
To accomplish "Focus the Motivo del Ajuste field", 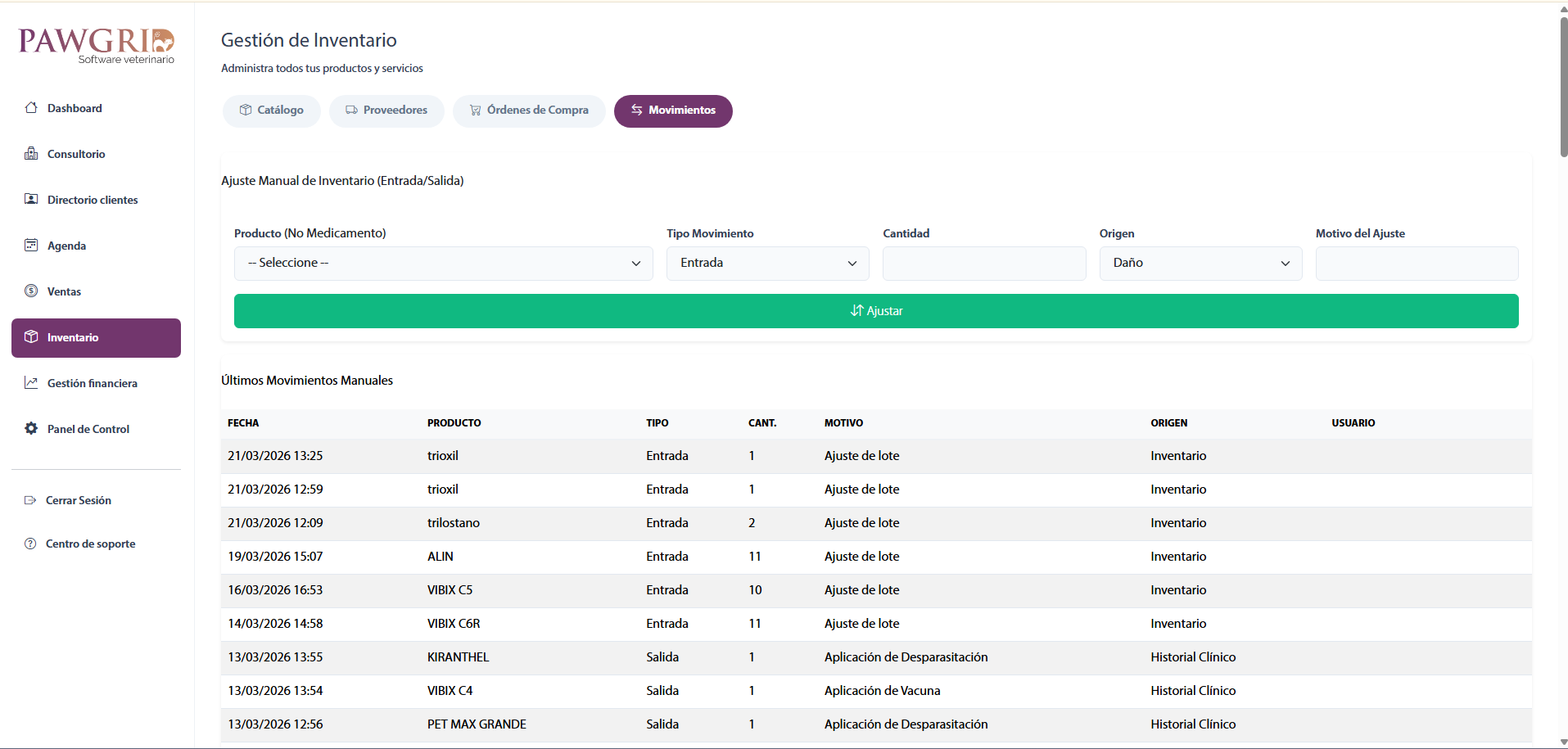I will pos(1416,263).
